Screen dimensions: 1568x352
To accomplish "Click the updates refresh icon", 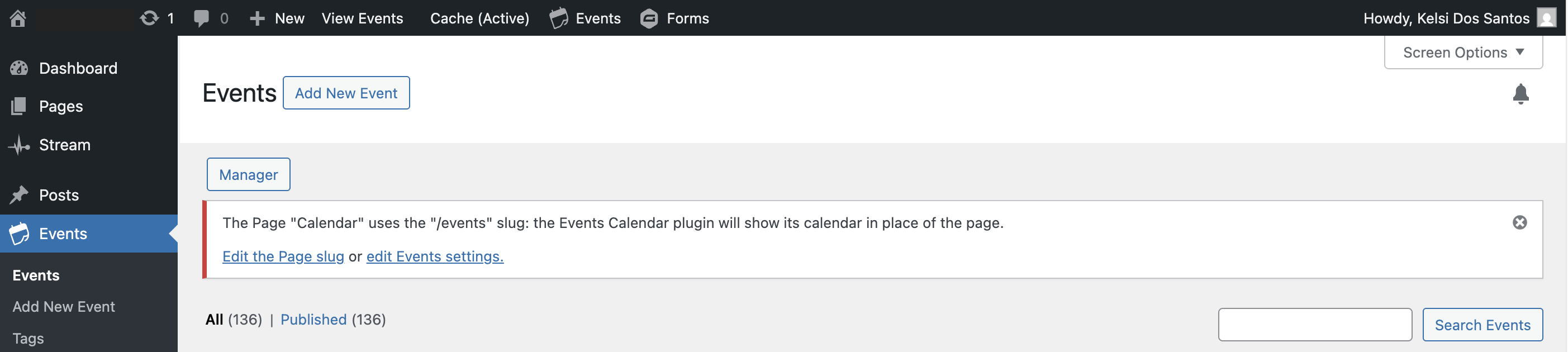I will click(x=149, y=18).
